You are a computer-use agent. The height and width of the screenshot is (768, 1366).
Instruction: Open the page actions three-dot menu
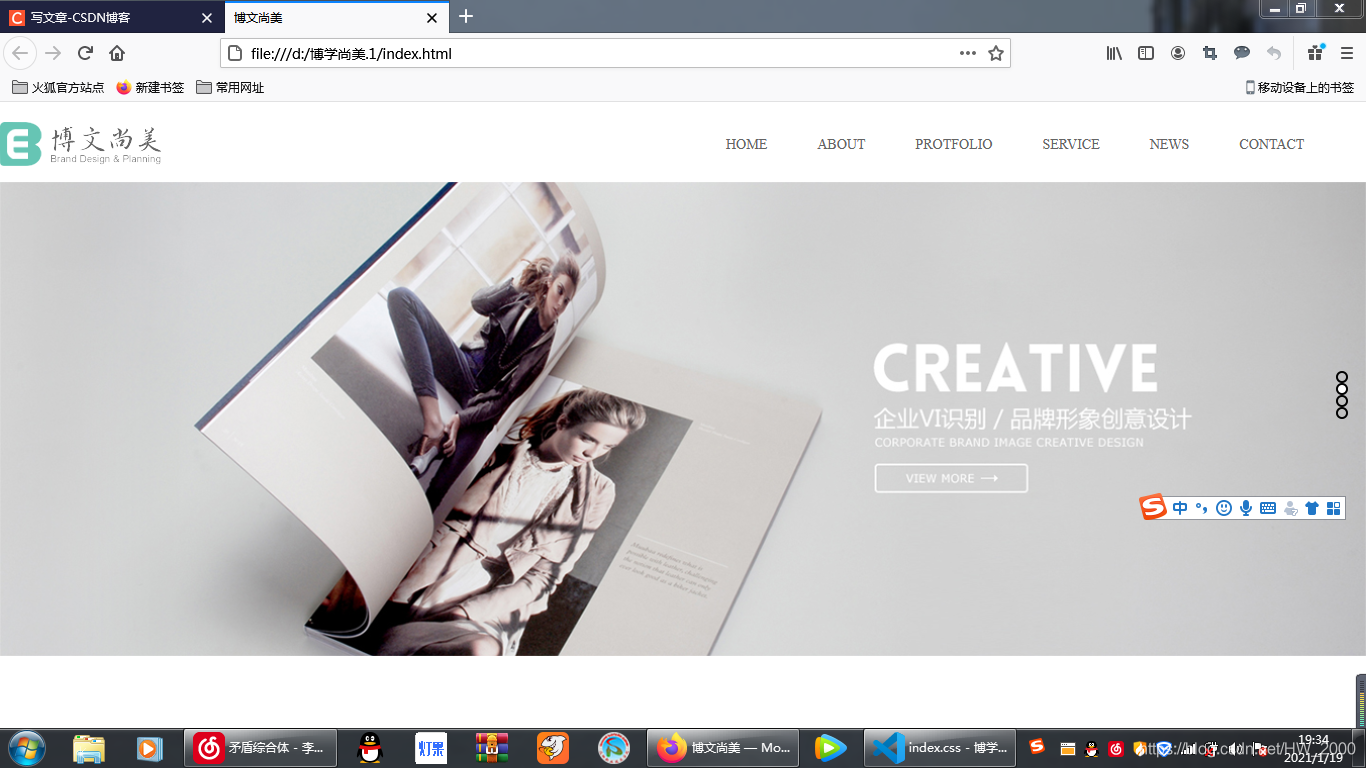(x=968, y=53)
